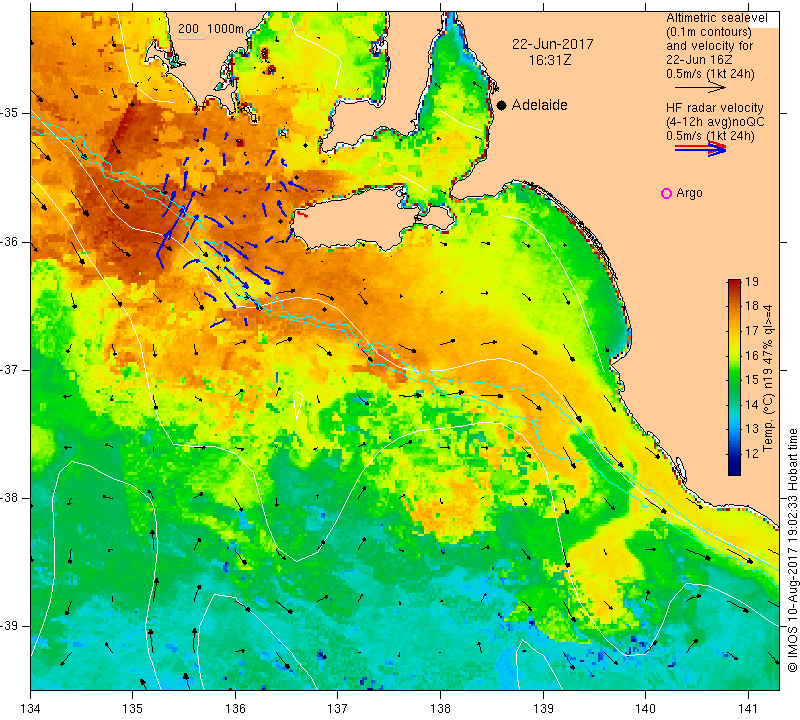Screen dimensions: 800x720
Task: Click the 16:31Z time label
Action: (550, 60)
